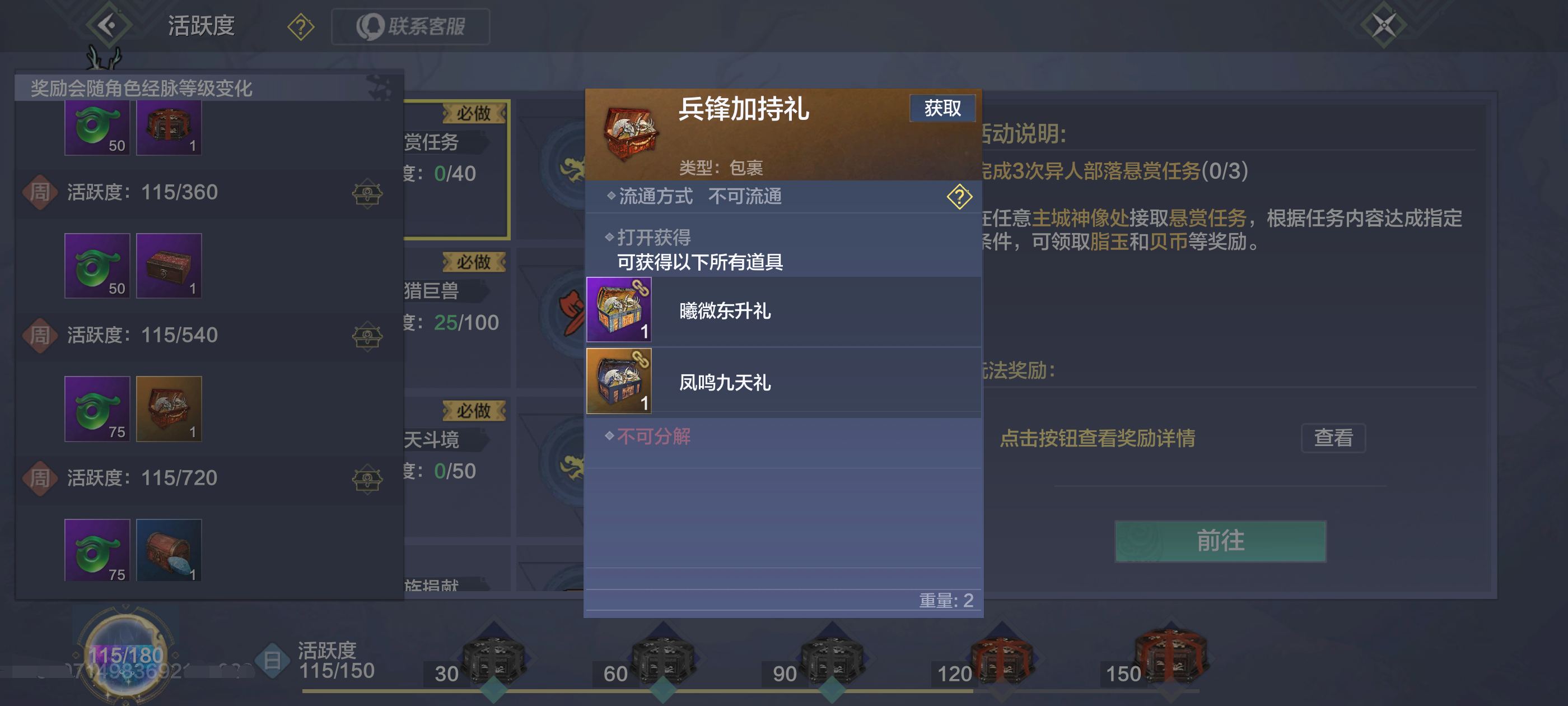Open the 活跃度 help question-mark icon
The image size is (1568, 706).
coord(301,27)
